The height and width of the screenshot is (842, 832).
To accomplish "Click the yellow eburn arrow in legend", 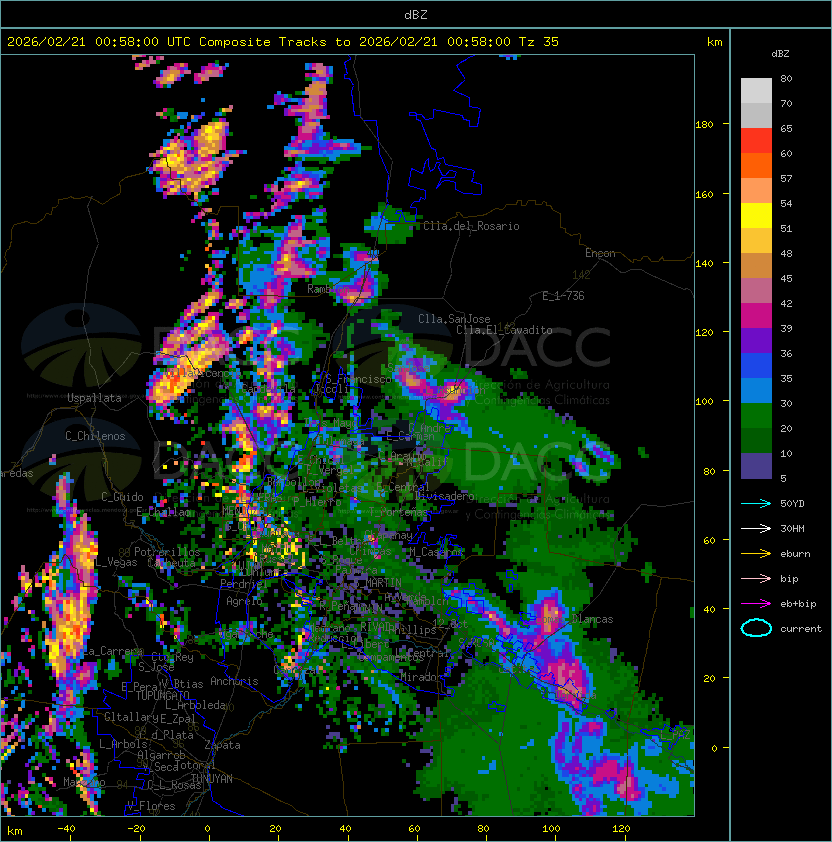I will coord(756,554).
